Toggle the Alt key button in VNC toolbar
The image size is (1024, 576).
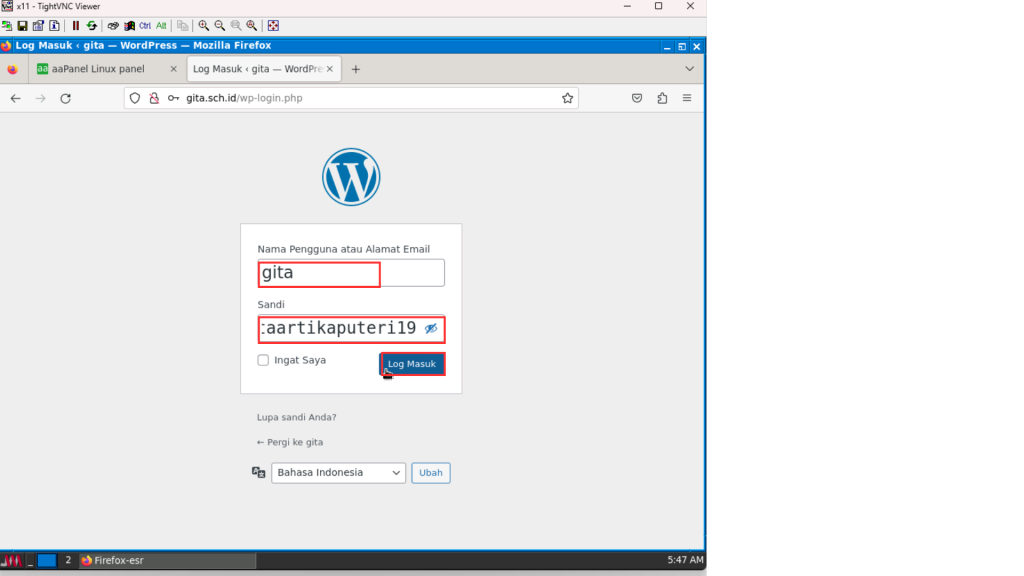(x=161, y=26)
